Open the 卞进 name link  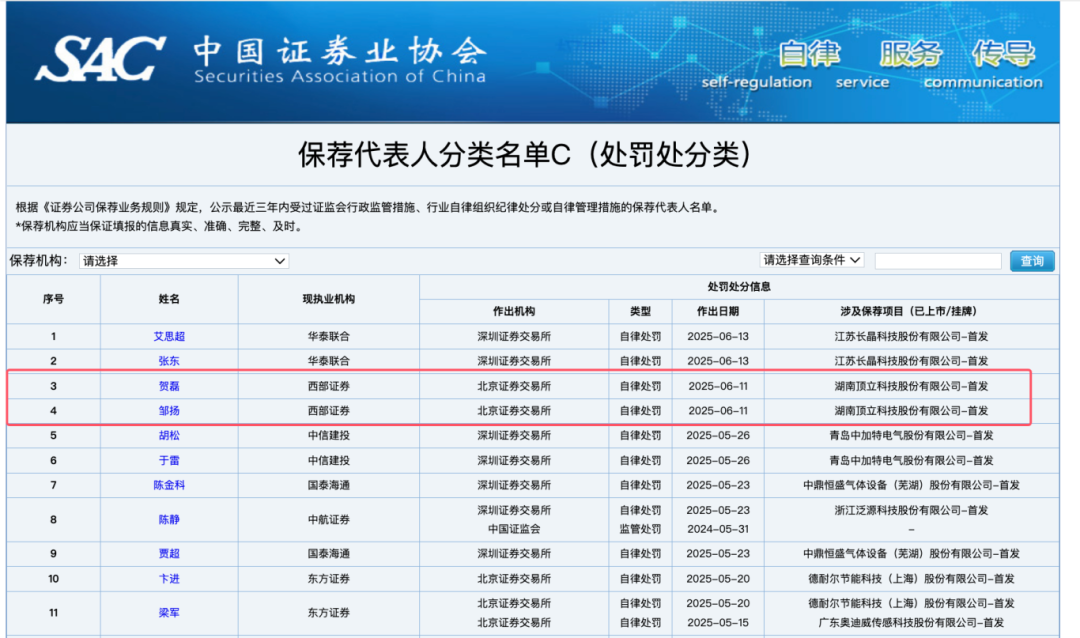coord(169,579)
